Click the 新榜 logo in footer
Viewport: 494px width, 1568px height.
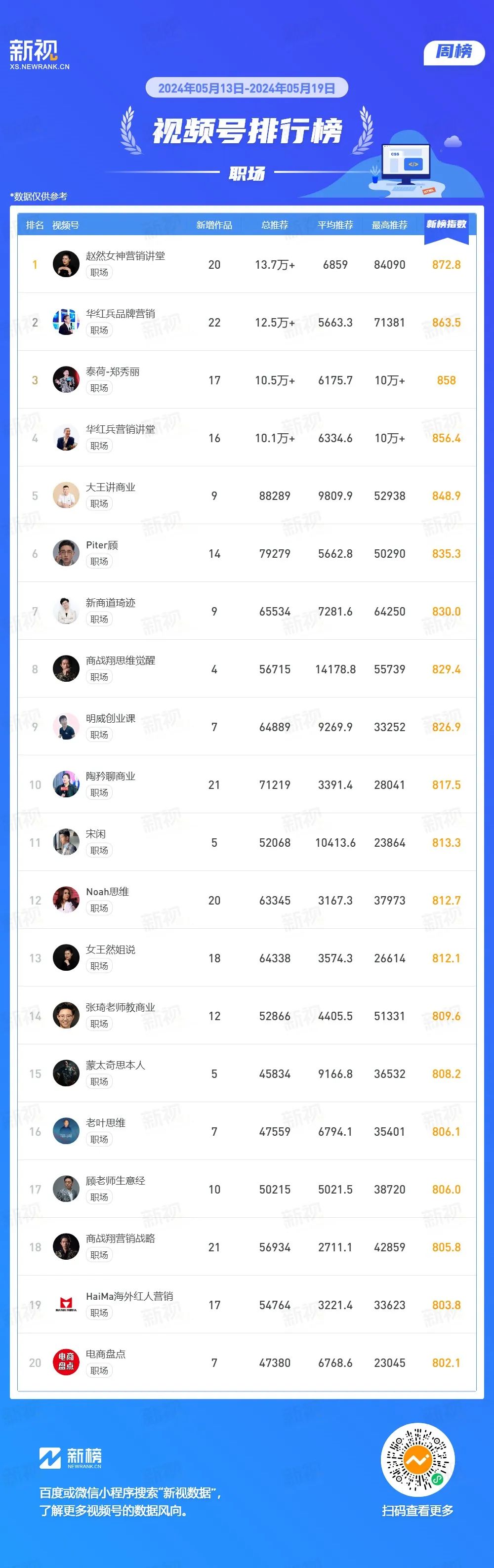[70, 1457]
